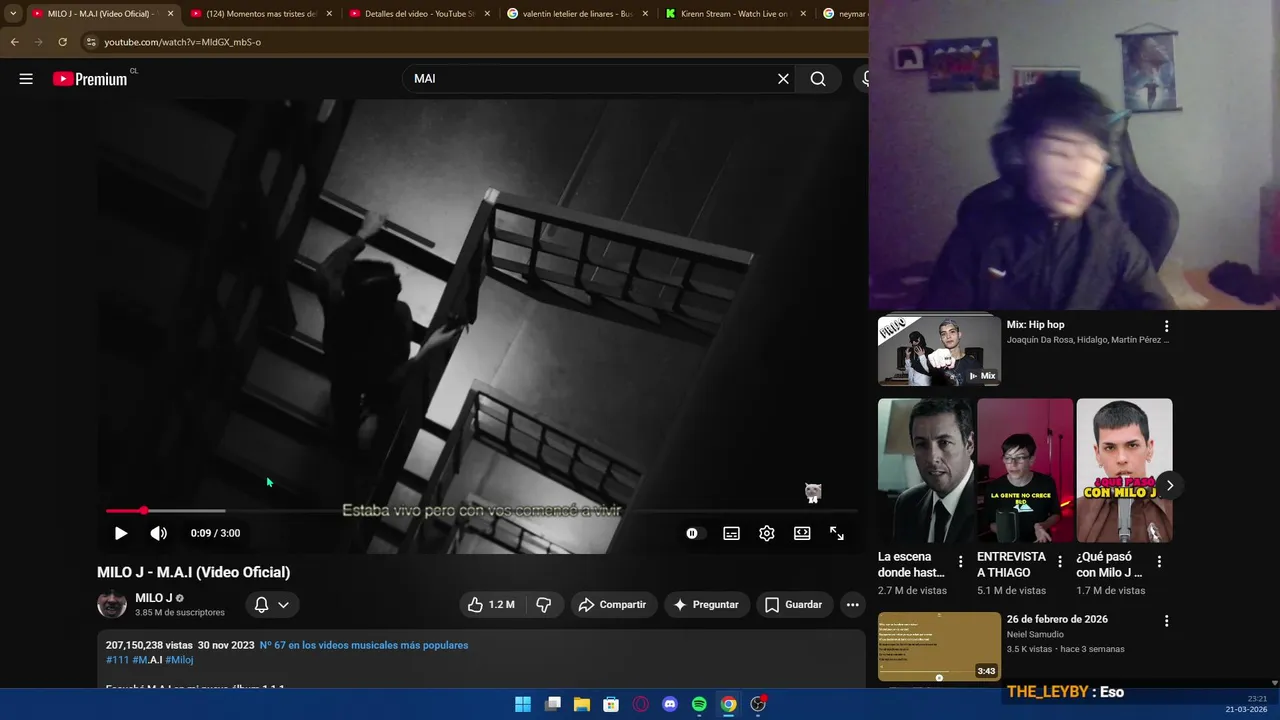Open Nº 67 en los videos musicales link
The image size is (1280, 720).
pos(364,645)
